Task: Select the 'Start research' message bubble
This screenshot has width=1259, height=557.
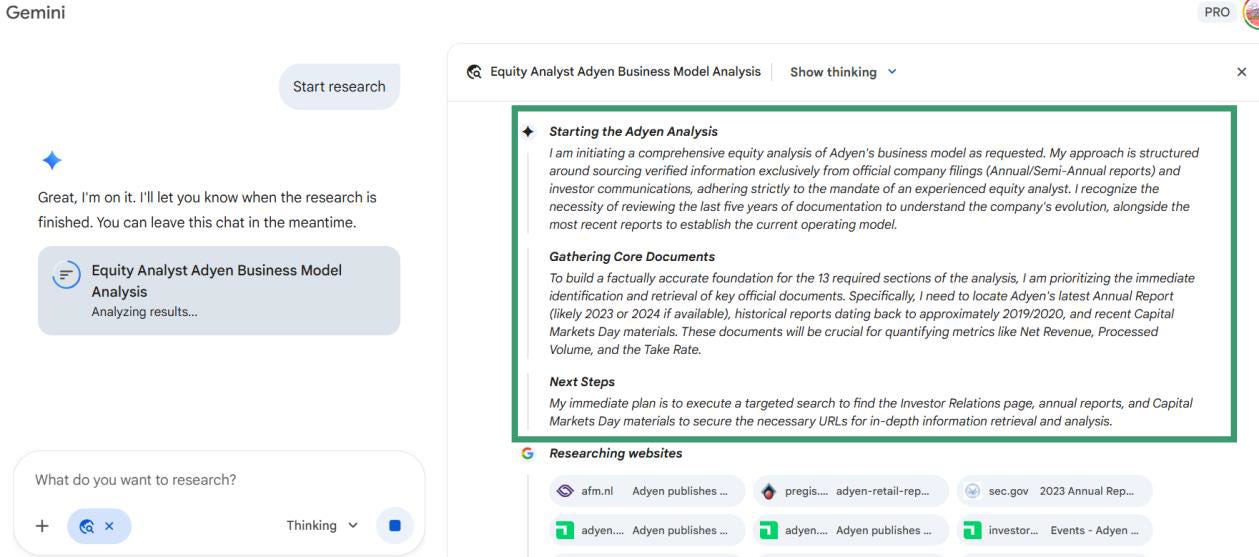Action: tap(339, 86)
